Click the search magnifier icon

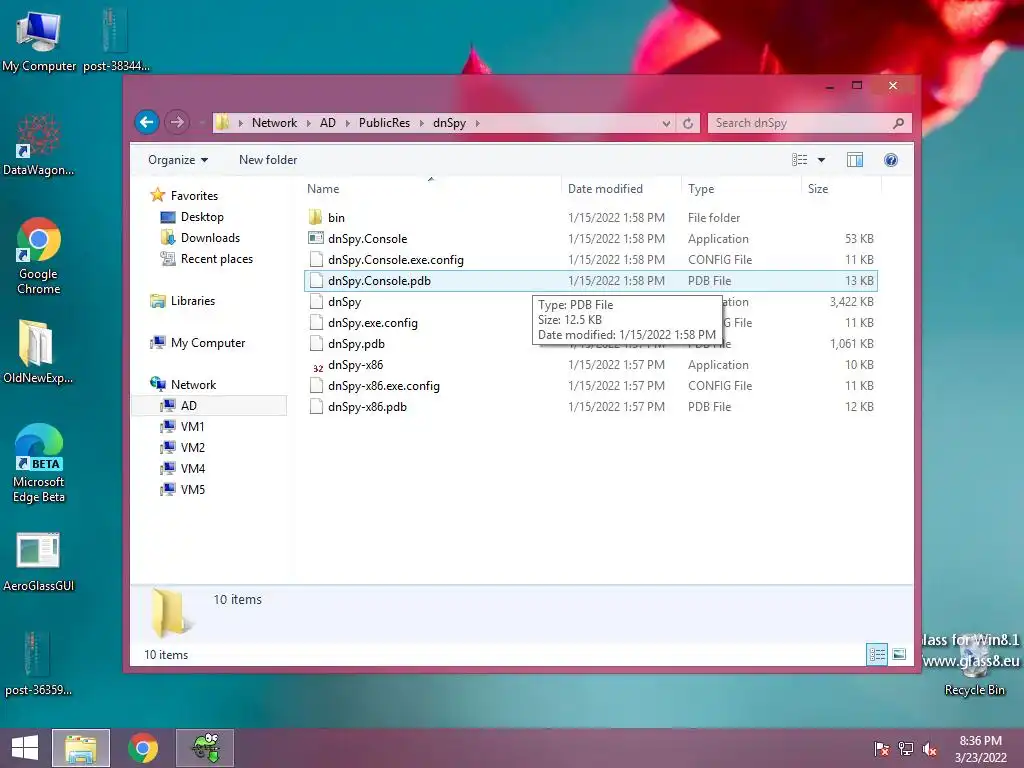tap(899, 123)
